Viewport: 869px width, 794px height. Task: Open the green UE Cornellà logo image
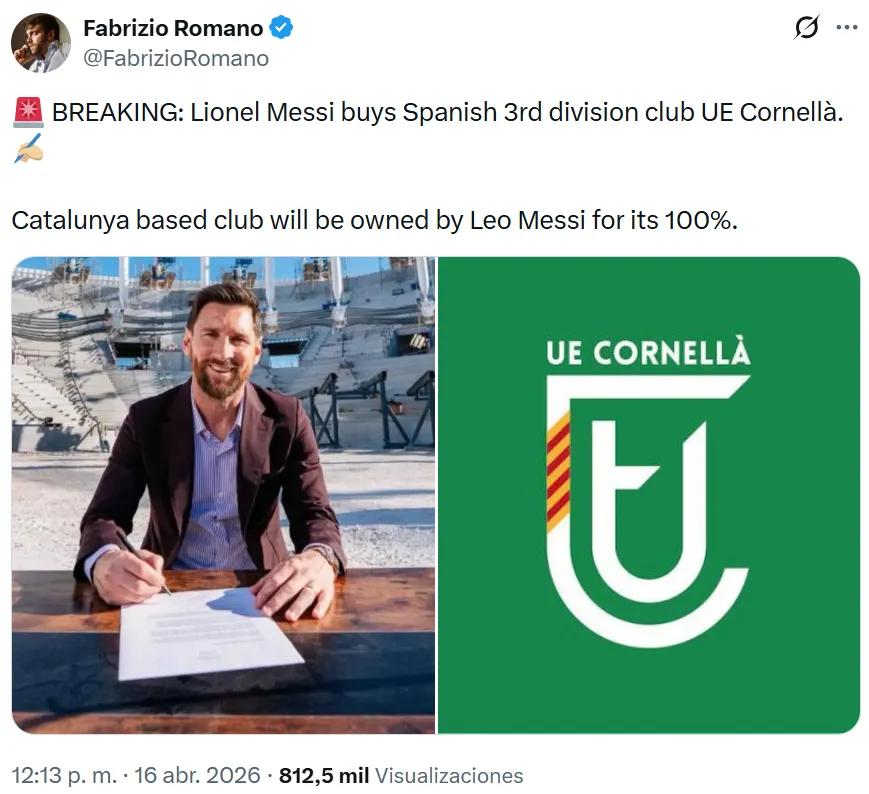[649, 495]
